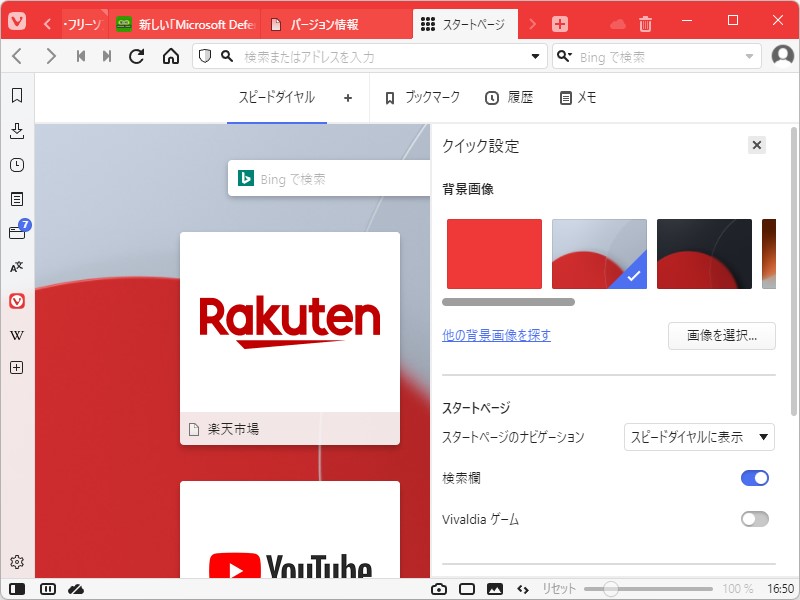
Task: Open the Notes panel
Action: (x=16, y=198)
